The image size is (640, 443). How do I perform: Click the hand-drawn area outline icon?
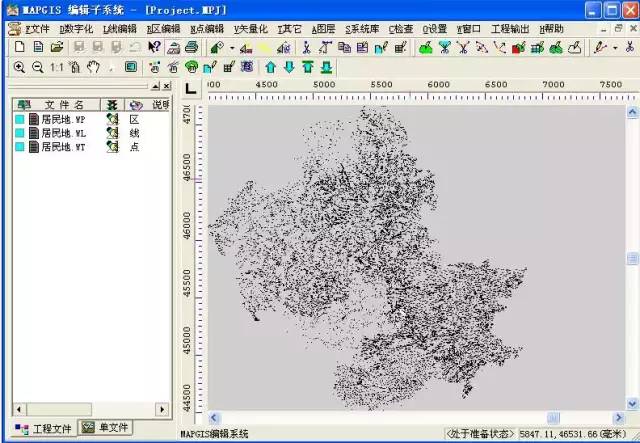pyautogui.click(x=574, y=48)
